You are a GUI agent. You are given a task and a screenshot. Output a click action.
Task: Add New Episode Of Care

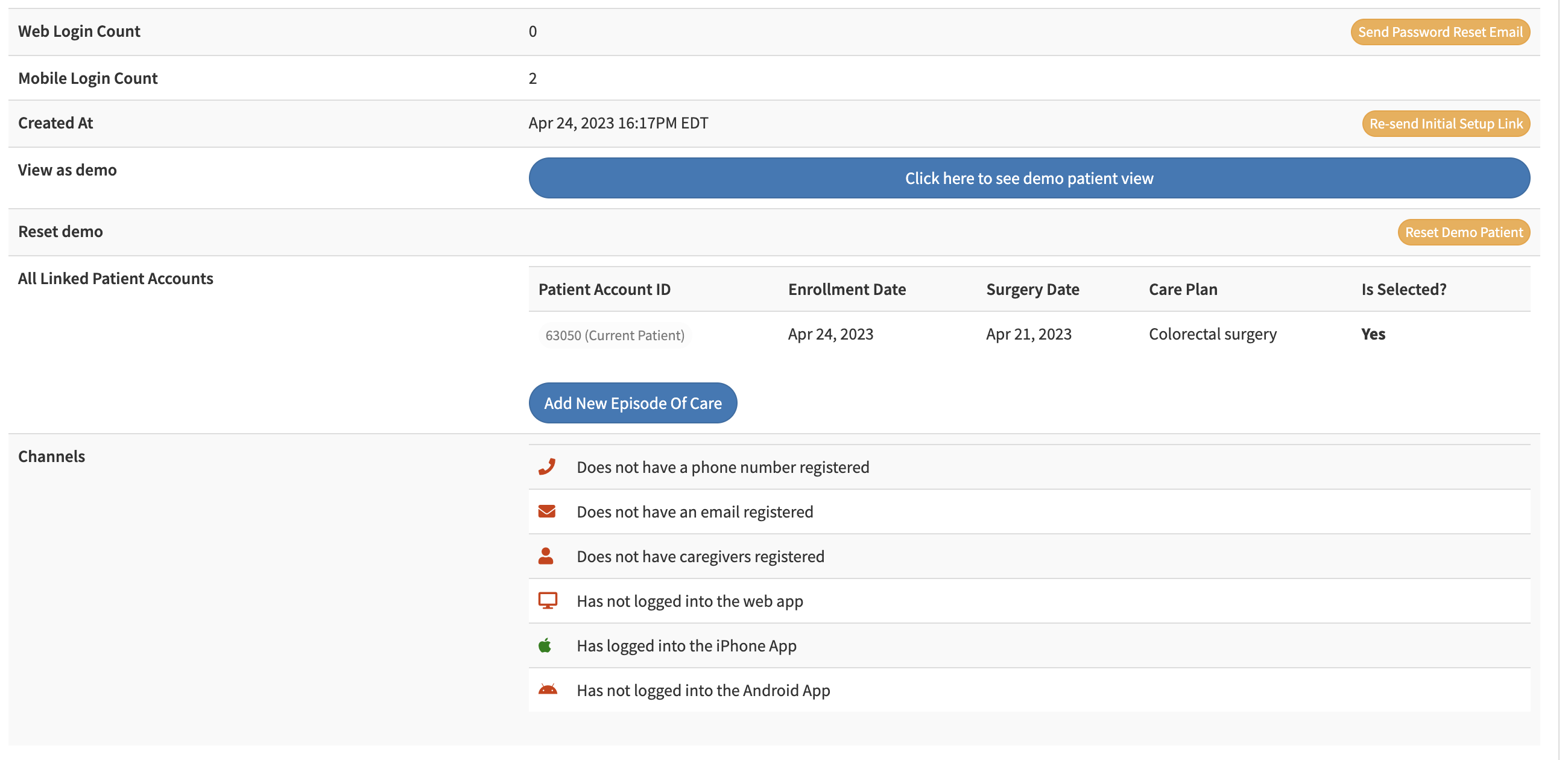coord(633,403)
